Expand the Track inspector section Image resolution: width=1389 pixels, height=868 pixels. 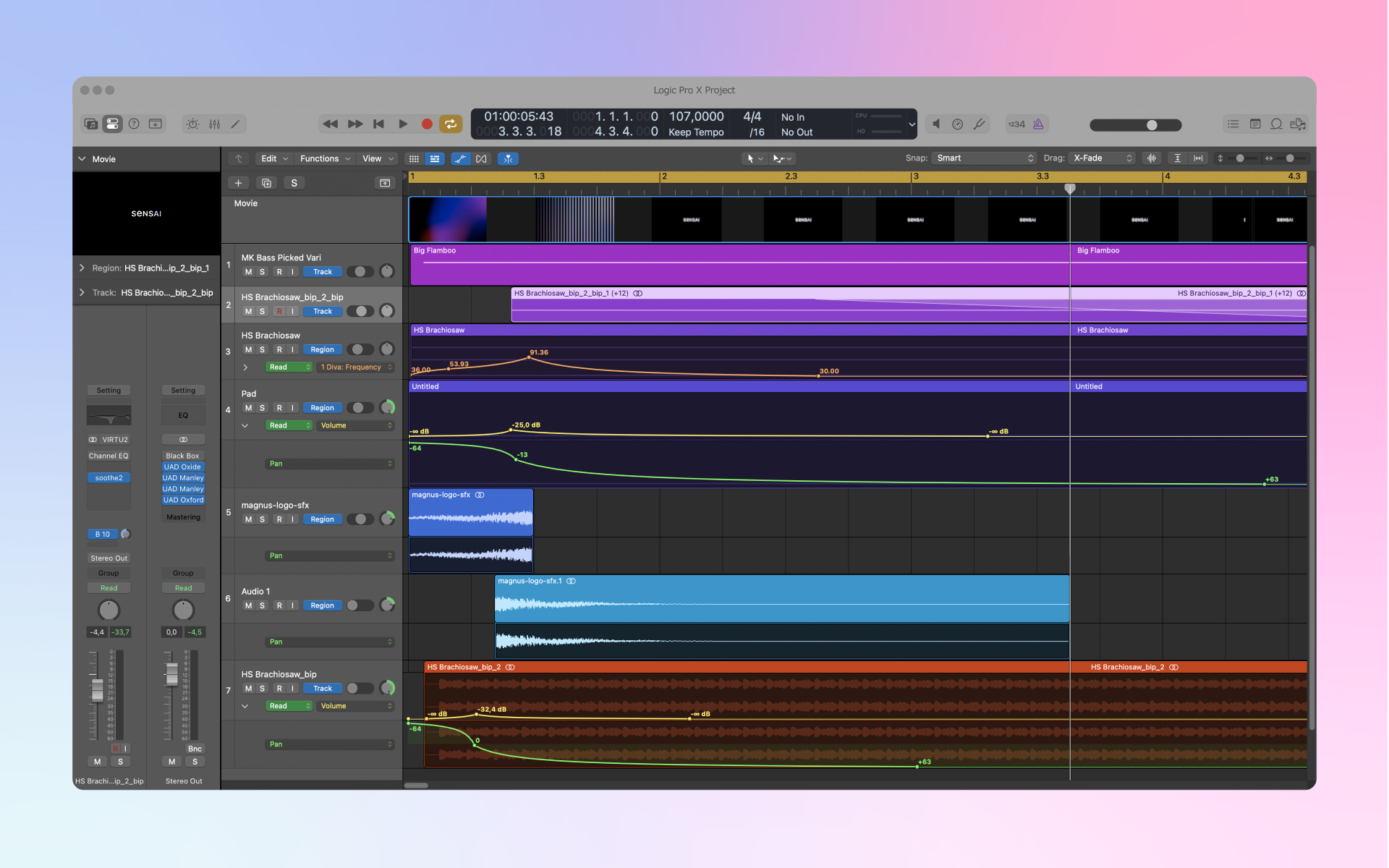pyautogui.click(x=82, y=293)
